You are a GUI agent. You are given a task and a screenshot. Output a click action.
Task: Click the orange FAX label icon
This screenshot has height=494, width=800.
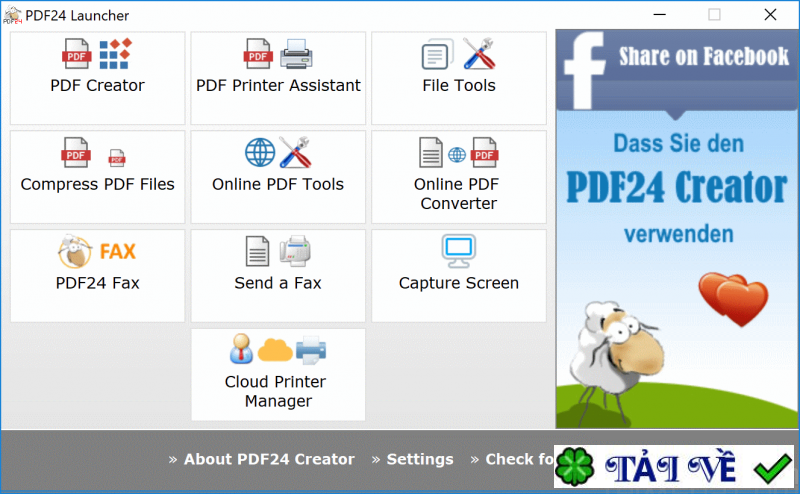coord(118,252)
